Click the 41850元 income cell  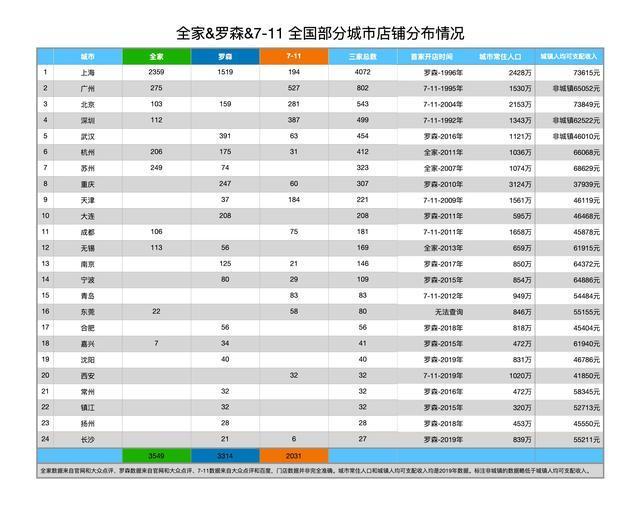point(569,375)
